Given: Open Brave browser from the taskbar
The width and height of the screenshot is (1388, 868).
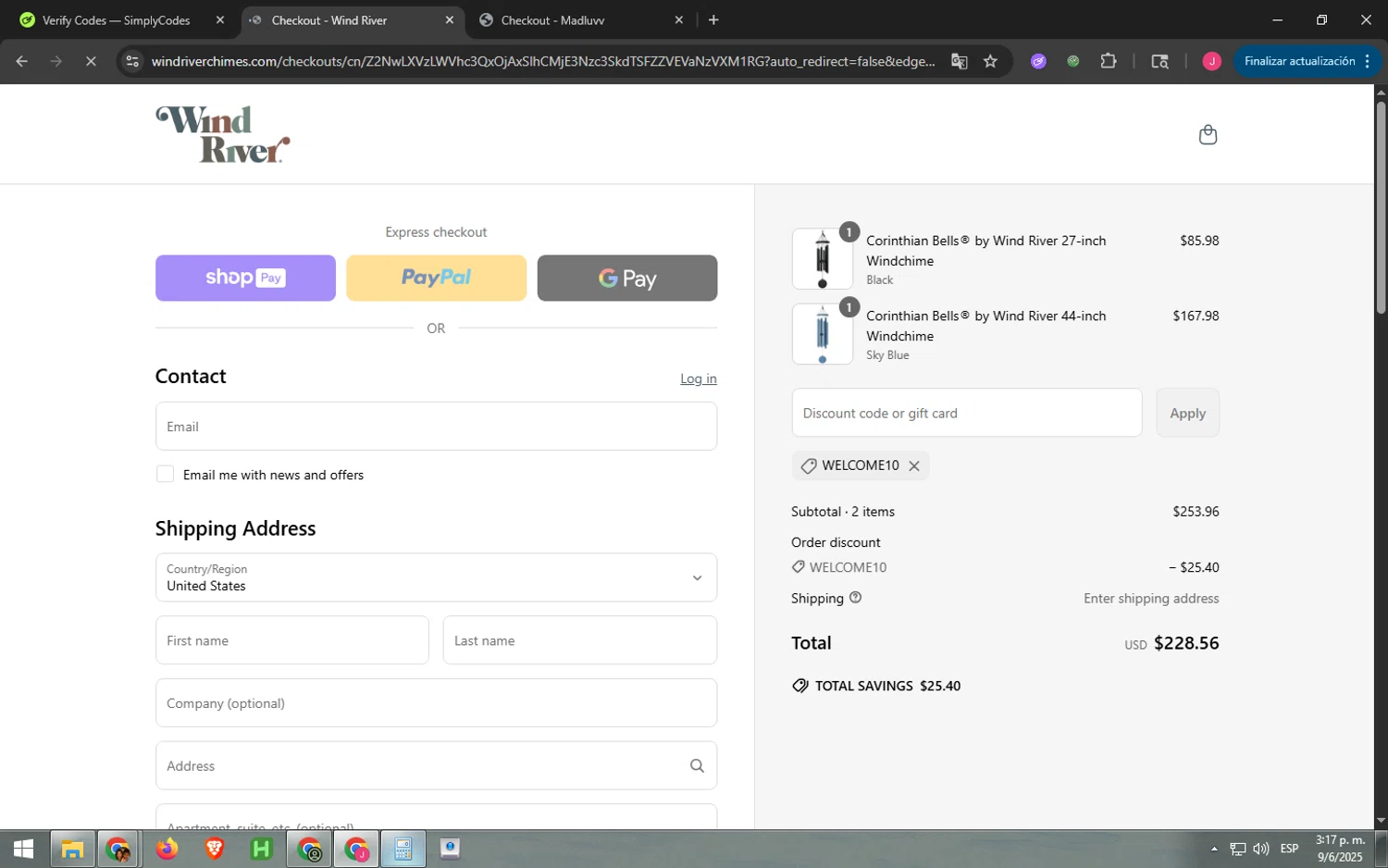Looking at the screenshot, I should [x=214, y=849].
